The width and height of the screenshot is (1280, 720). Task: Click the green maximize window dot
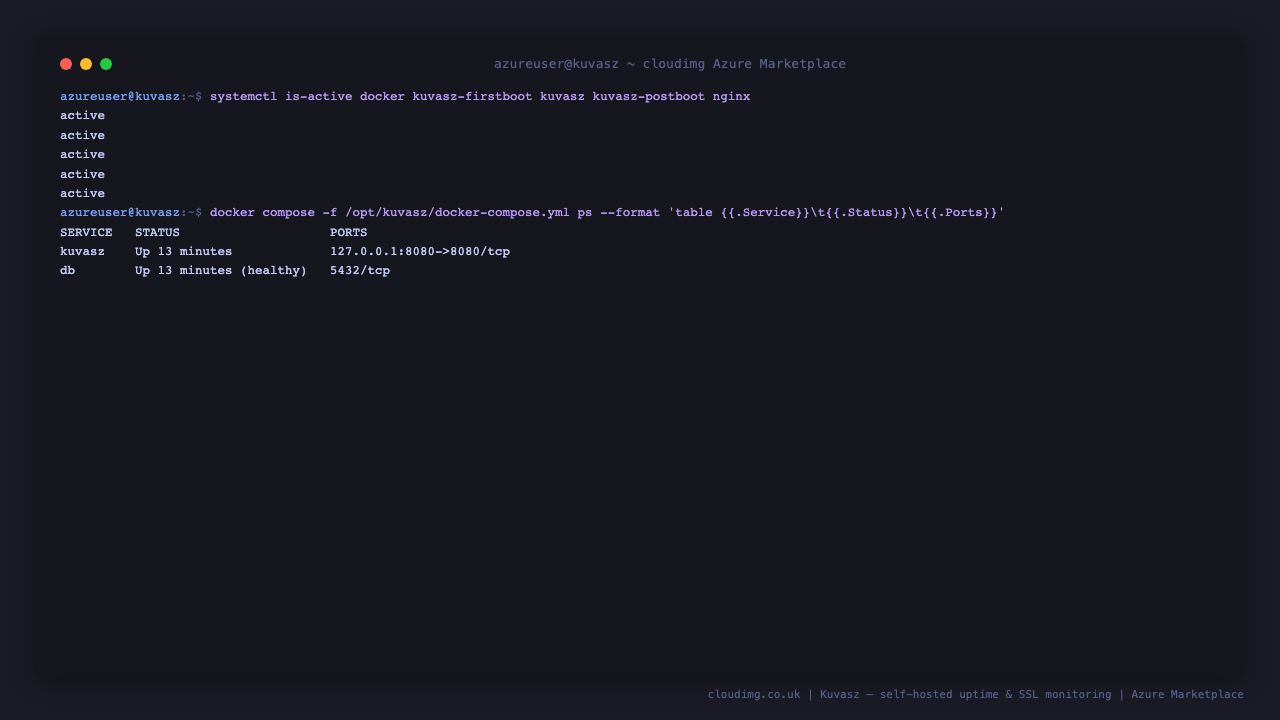[106, 64]
